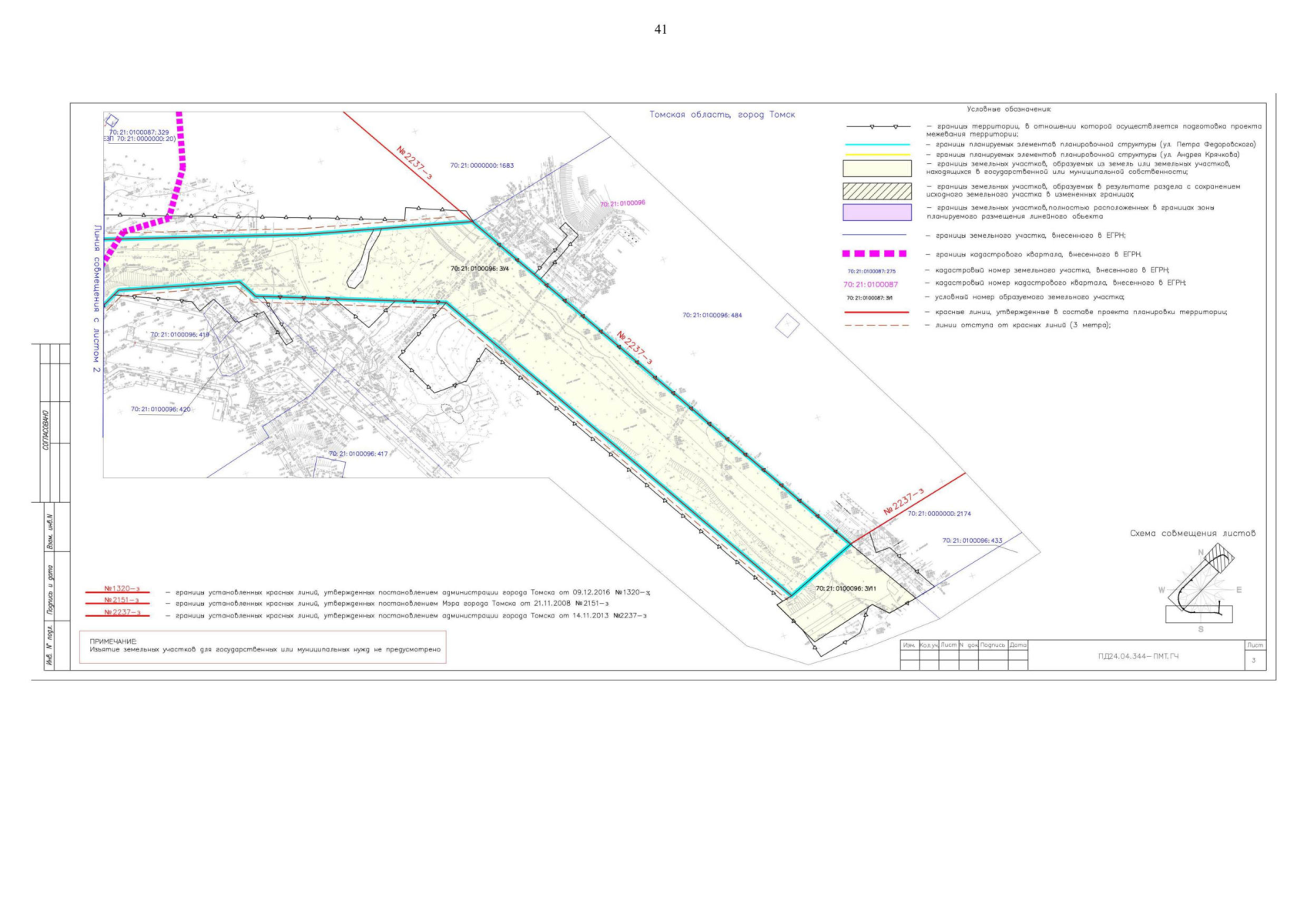Click the legend sample label '70:21:0100087:275'
This screenshot has width=1307, height=924.
pyautogui.click(x=871, y=271)
